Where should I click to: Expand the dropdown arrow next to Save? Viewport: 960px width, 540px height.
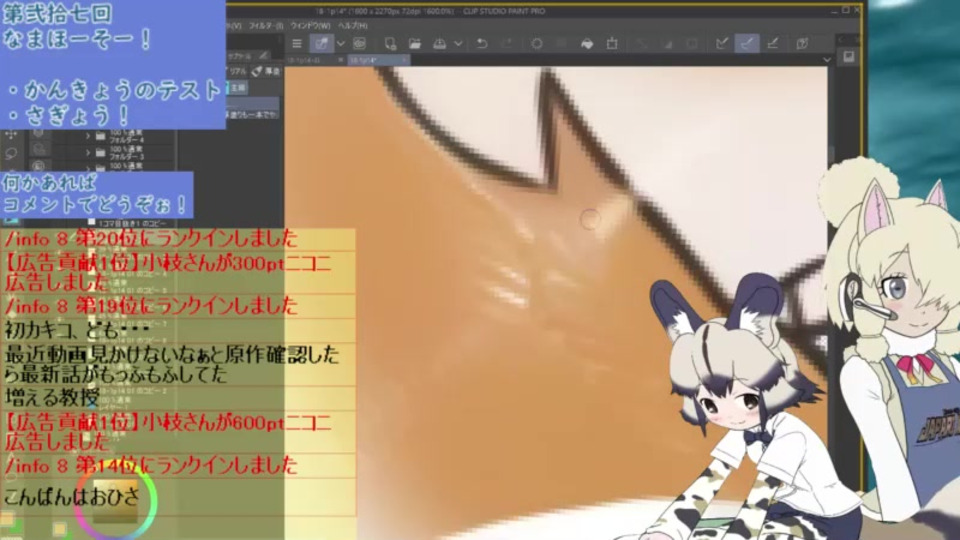(x=458, y=43)
